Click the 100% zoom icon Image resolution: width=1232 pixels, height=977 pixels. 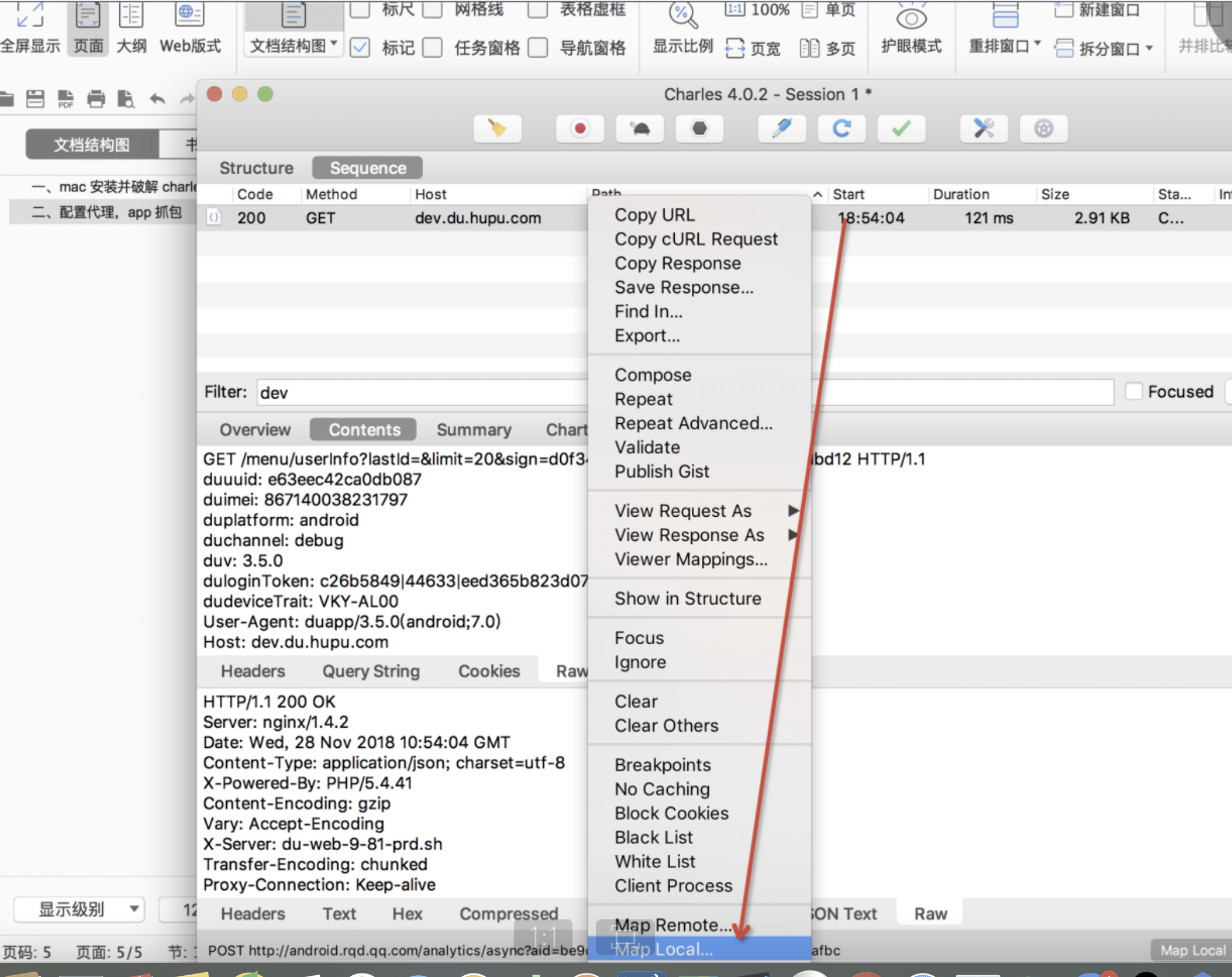pos(735,9)
